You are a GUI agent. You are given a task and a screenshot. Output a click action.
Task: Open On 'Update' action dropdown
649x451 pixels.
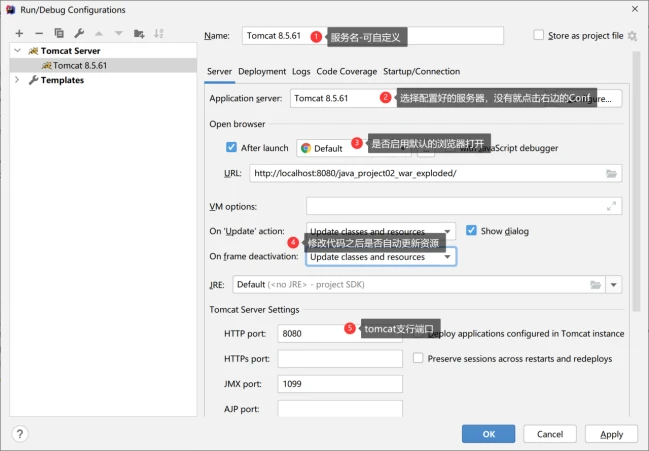click(381, 231)
